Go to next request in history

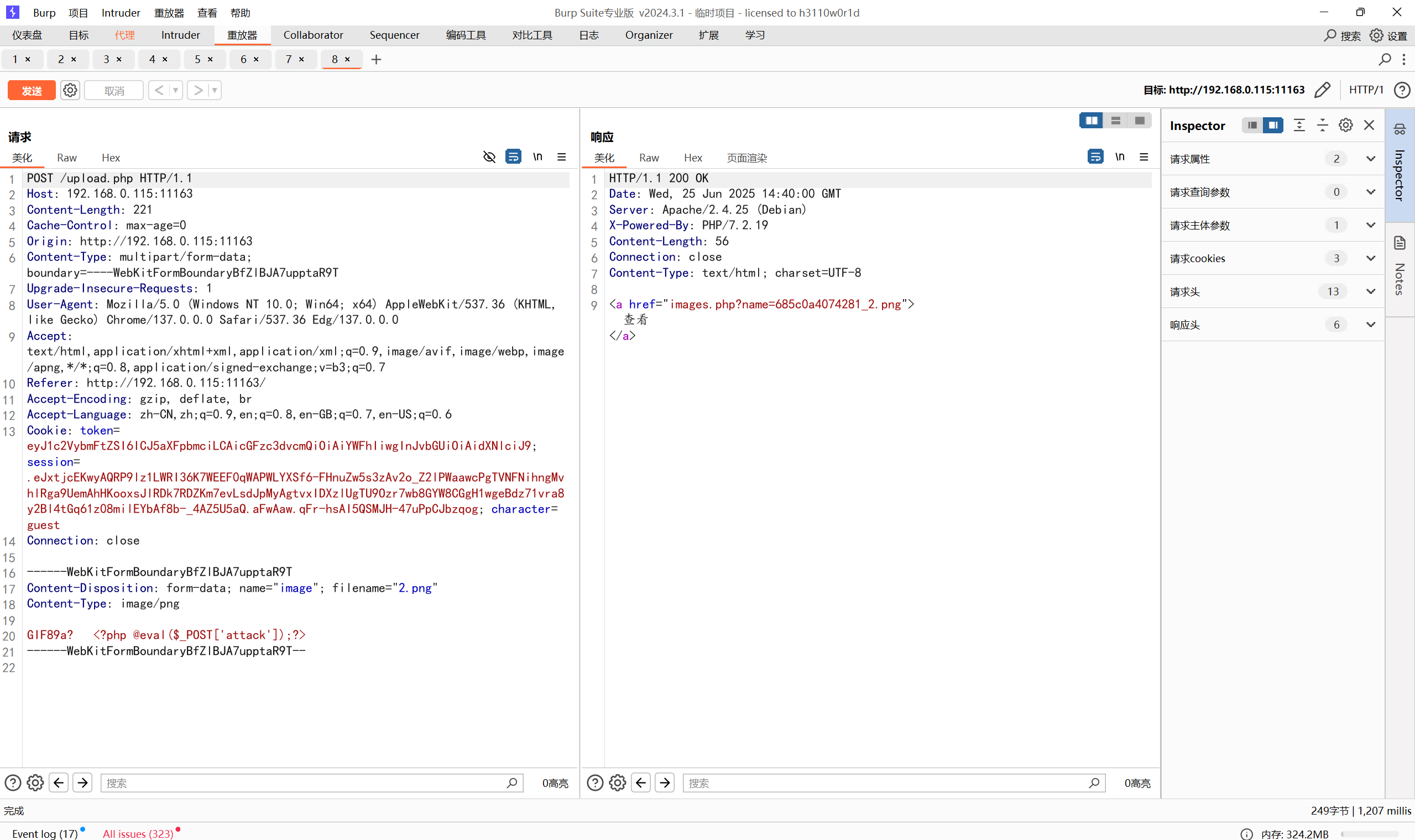click(x=198, y=90)
